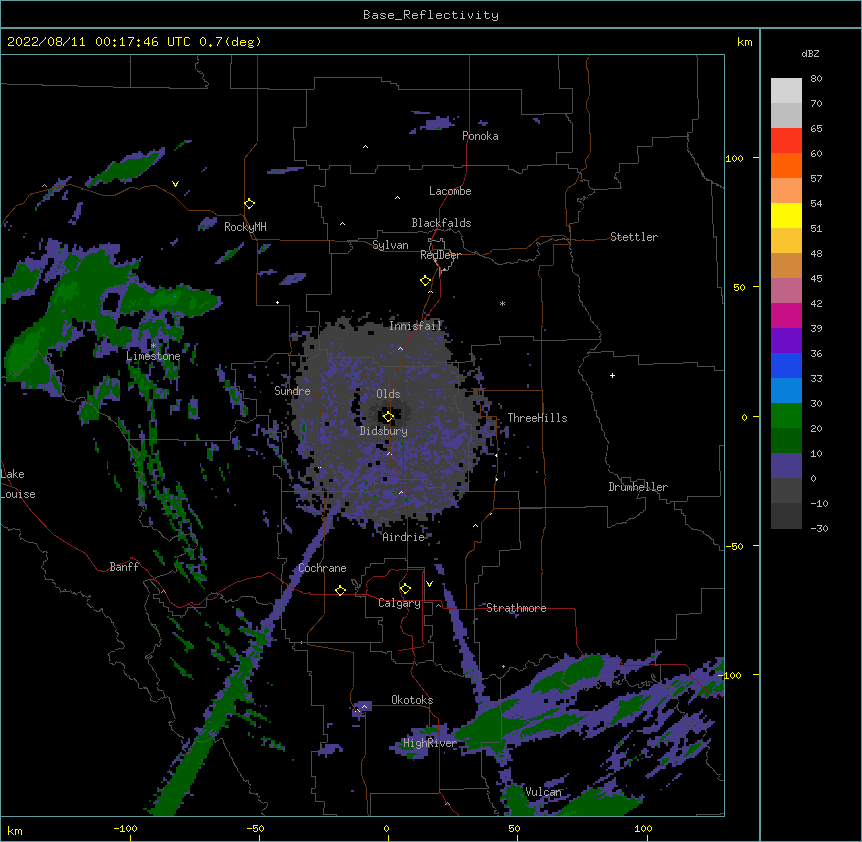862x842 pixels.
Task: Click the yellow diamond marker above Calgary label
Action: (405, 589)
